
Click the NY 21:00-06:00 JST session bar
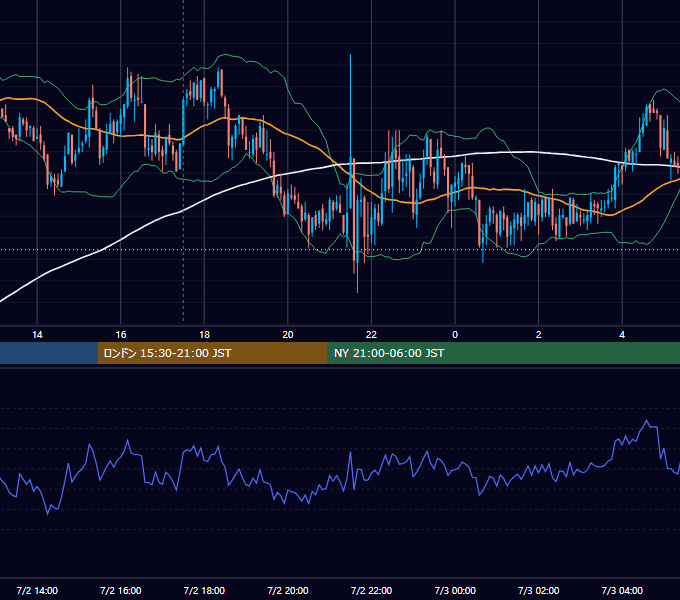(x=503, y=353)
